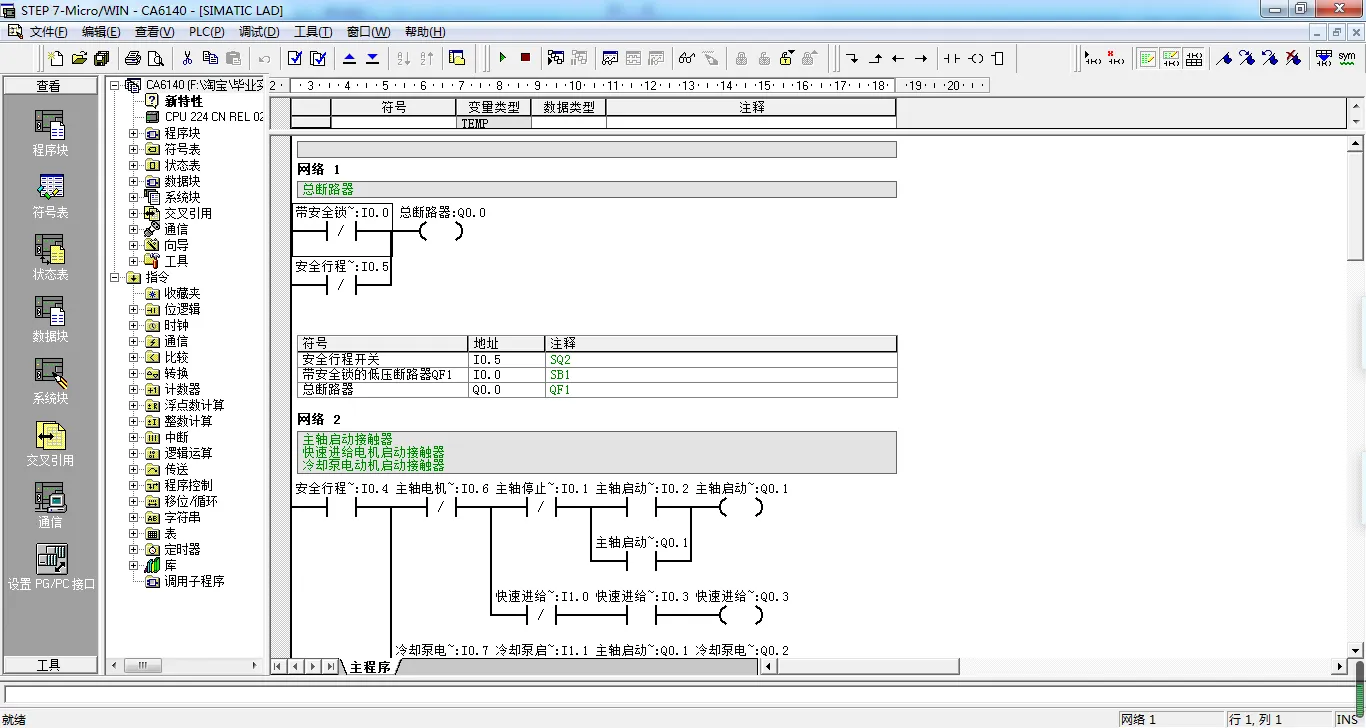Toggle network comments display in the toolbar
The image size is (1366, 728).
(x=1171, y=58)
